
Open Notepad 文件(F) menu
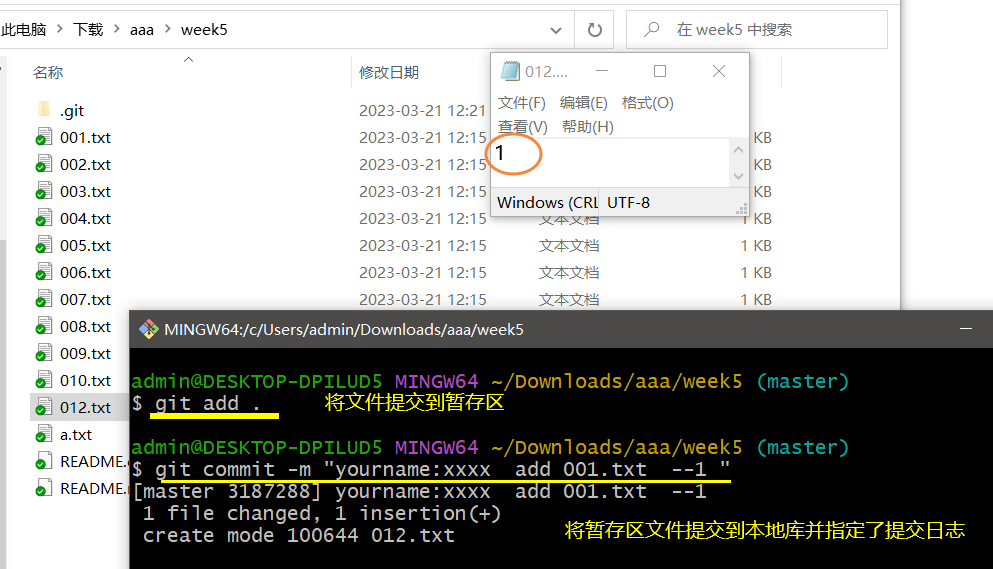(521, 103)
